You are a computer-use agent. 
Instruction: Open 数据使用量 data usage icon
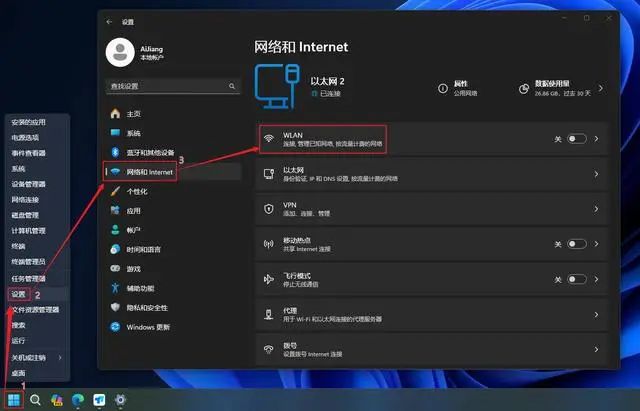[524, 88]
